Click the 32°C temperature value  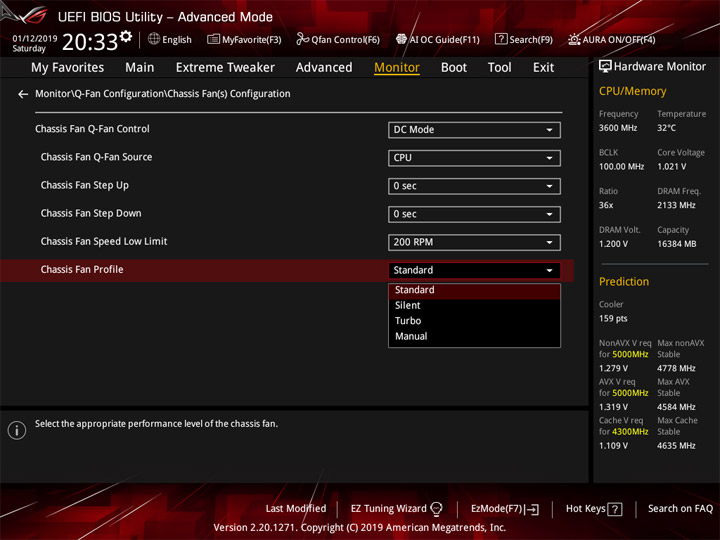pyautogui.click(x=666, y=128)
